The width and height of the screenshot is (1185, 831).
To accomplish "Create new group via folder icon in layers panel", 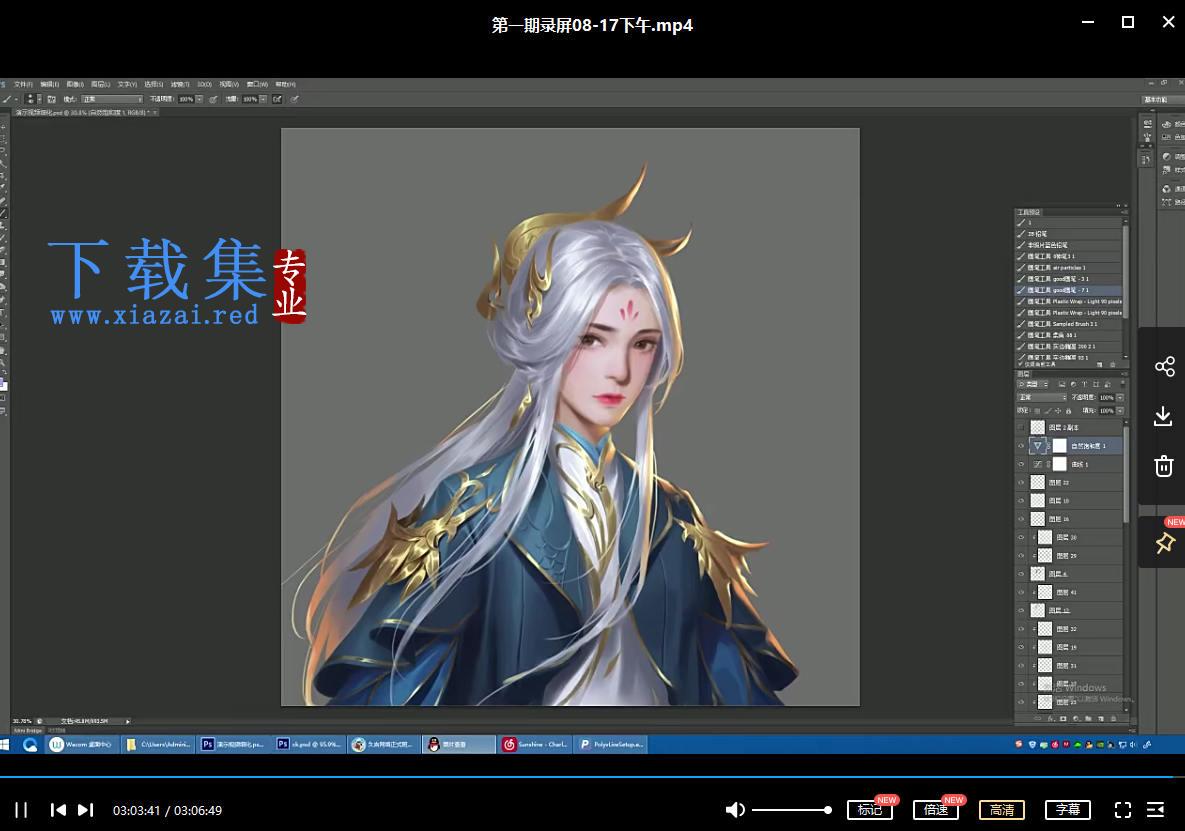I will point(1088,718).
